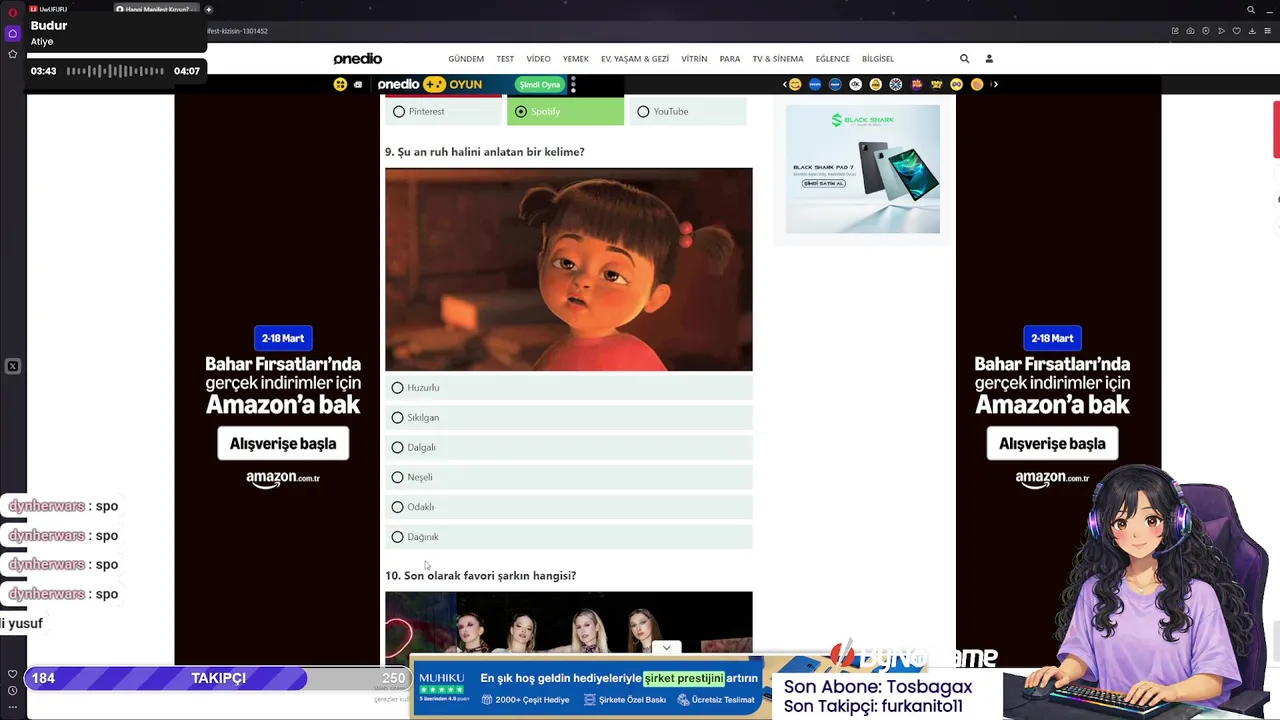Open the Opera sidebar bookmarks star
Viewport: 1280px width, 720px height.
click(12, 54)
